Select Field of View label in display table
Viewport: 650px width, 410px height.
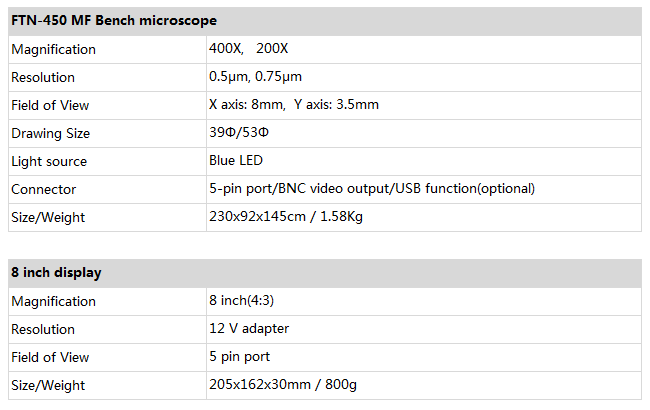(50, 357)
